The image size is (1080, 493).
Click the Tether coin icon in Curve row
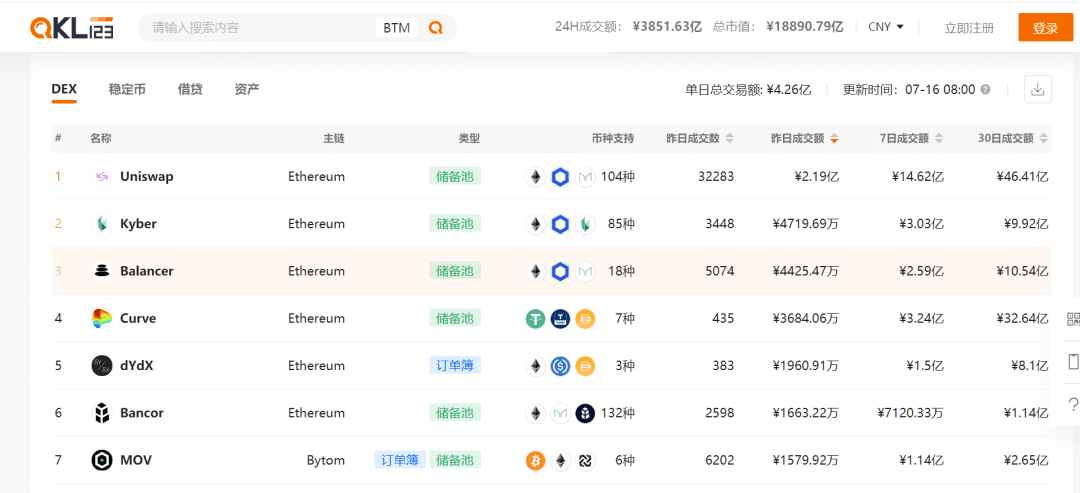click(535, 318)
